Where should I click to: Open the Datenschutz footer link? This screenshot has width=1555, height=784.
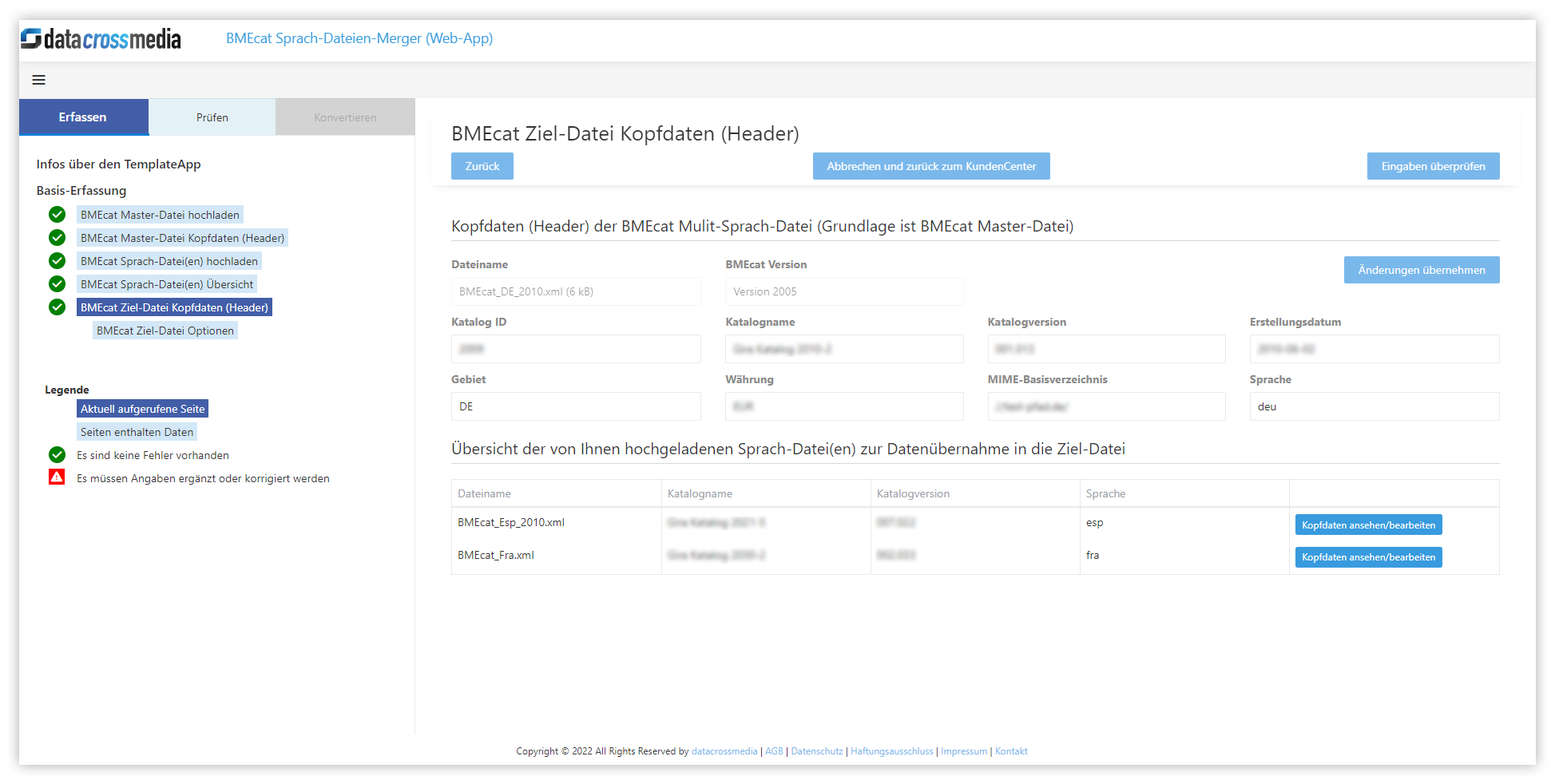817,751
